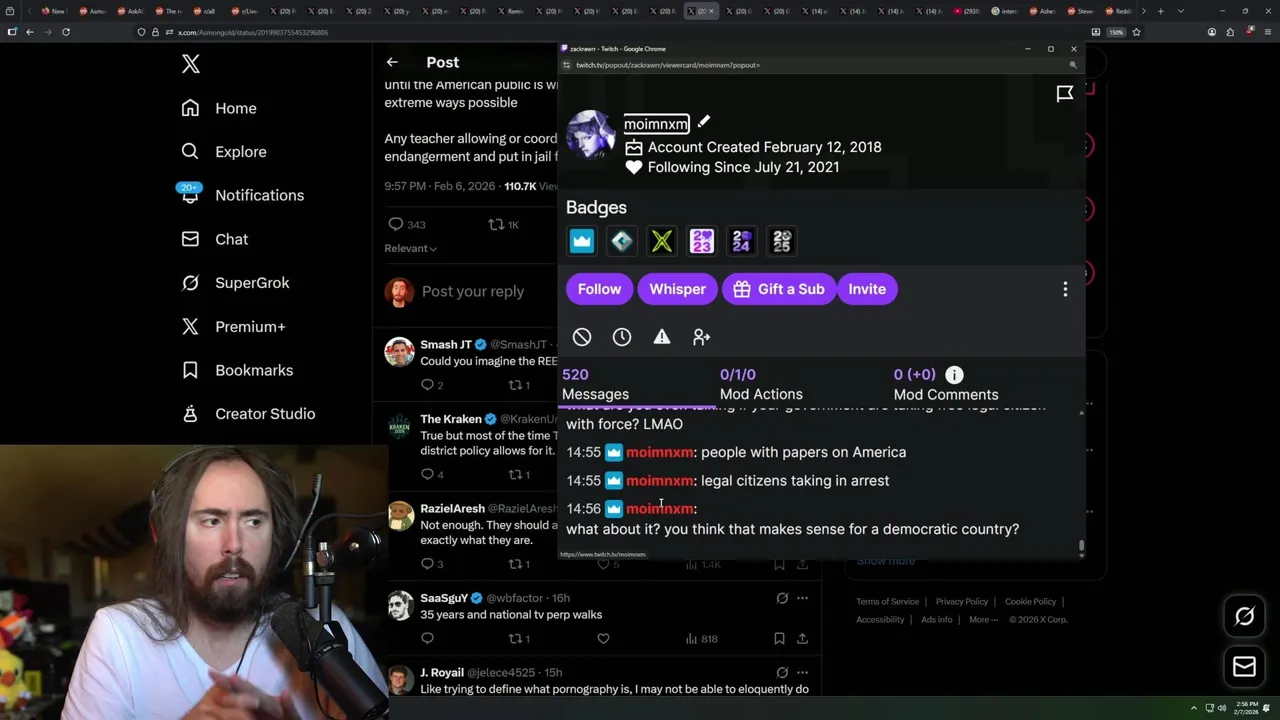Open Creator Studio in the X sidebar
The width and height of the screenshot is (1280, 720).
point(248,414)
